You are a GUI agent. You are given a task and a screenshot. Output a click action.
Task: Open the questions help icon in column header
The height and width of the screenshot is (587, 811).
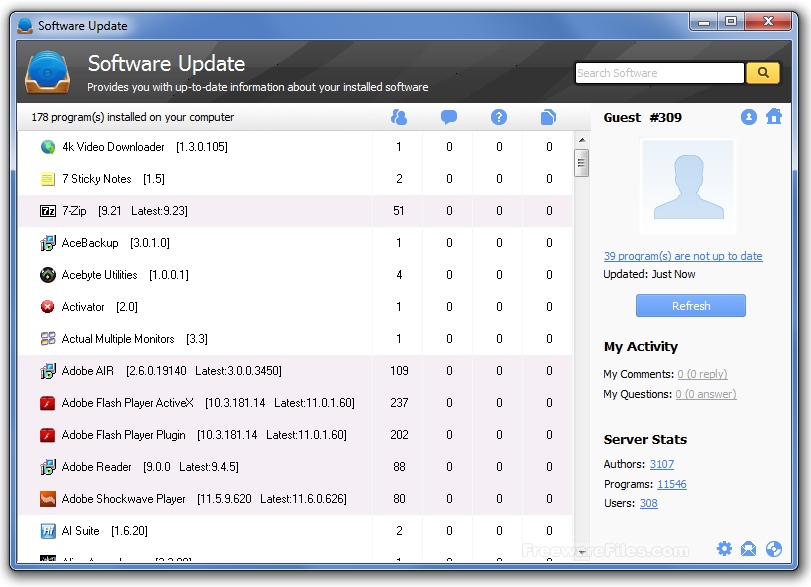coord(498,117)
